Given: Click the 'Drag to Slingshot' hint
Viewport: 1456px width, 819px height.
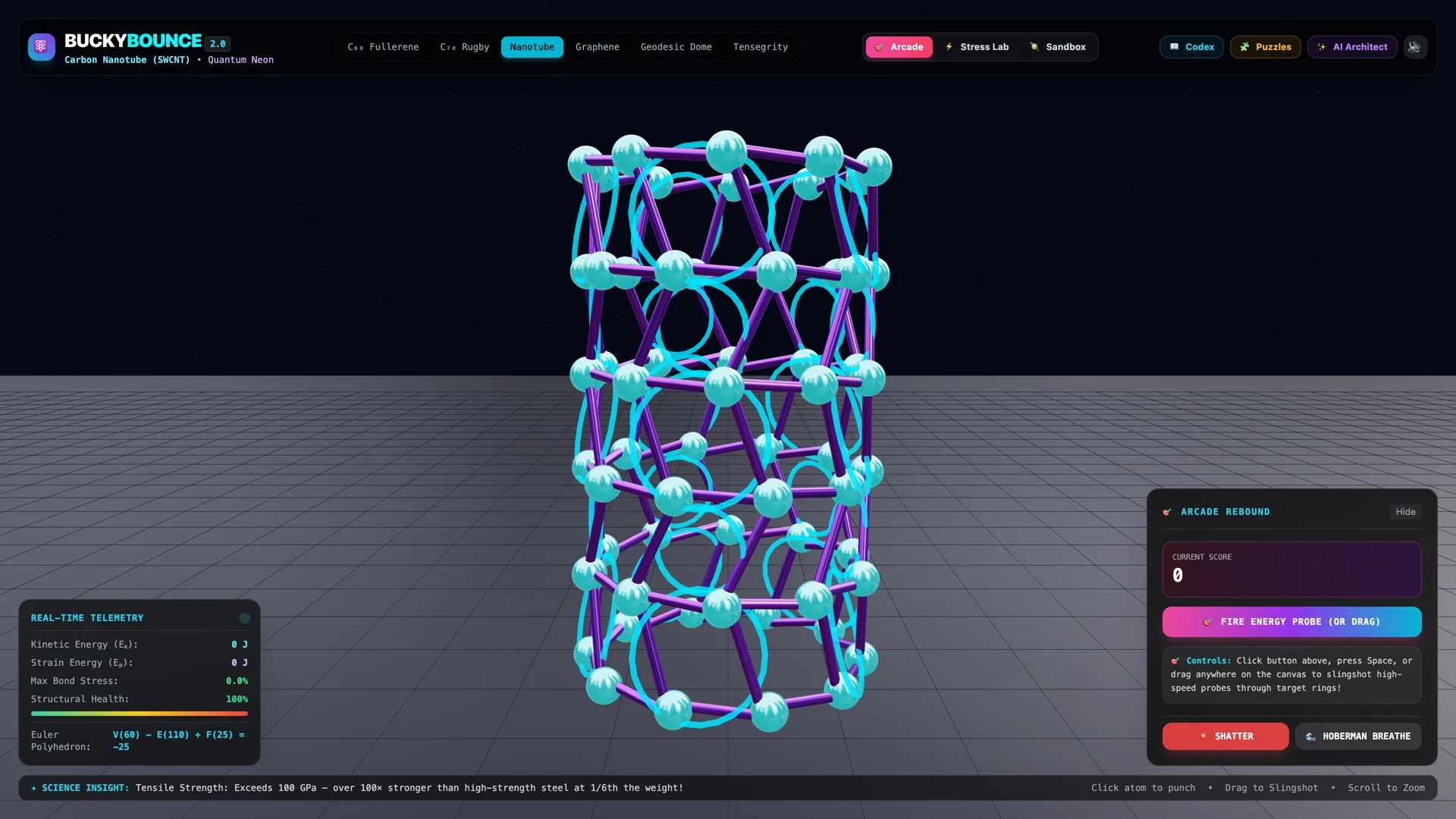Looking at the screenshot, I should pyautogui.click(x=1271, y=788).
